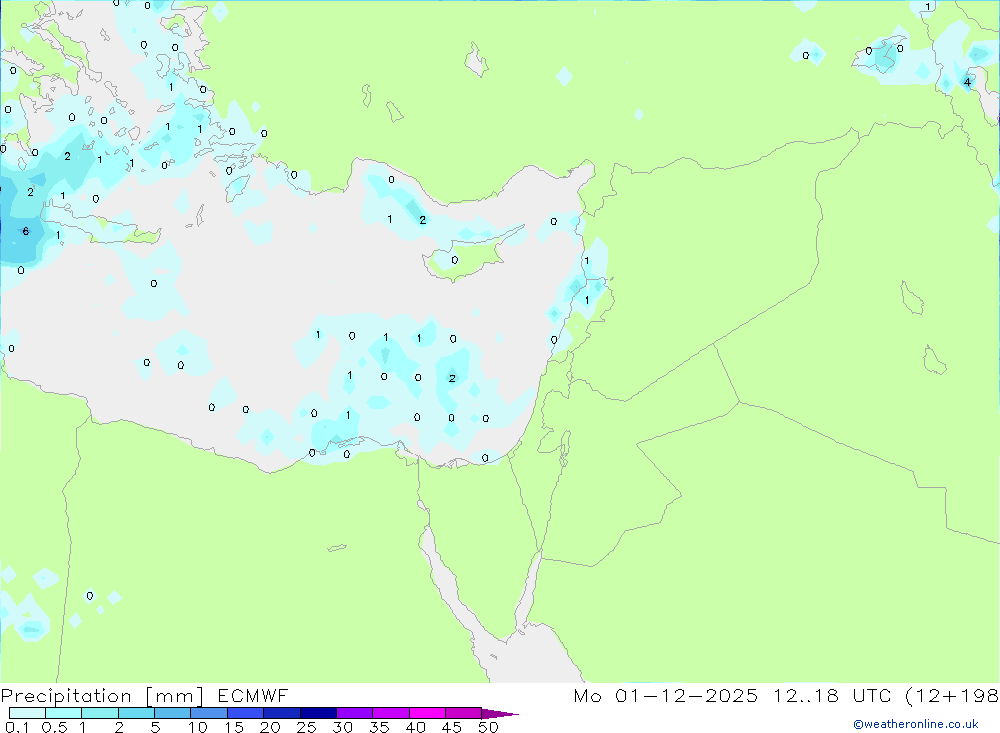The height and width of the screenshot is (733, 1000).
Task: Click the '2' value just north of Cyprus
Action: [x=422, y=220]
